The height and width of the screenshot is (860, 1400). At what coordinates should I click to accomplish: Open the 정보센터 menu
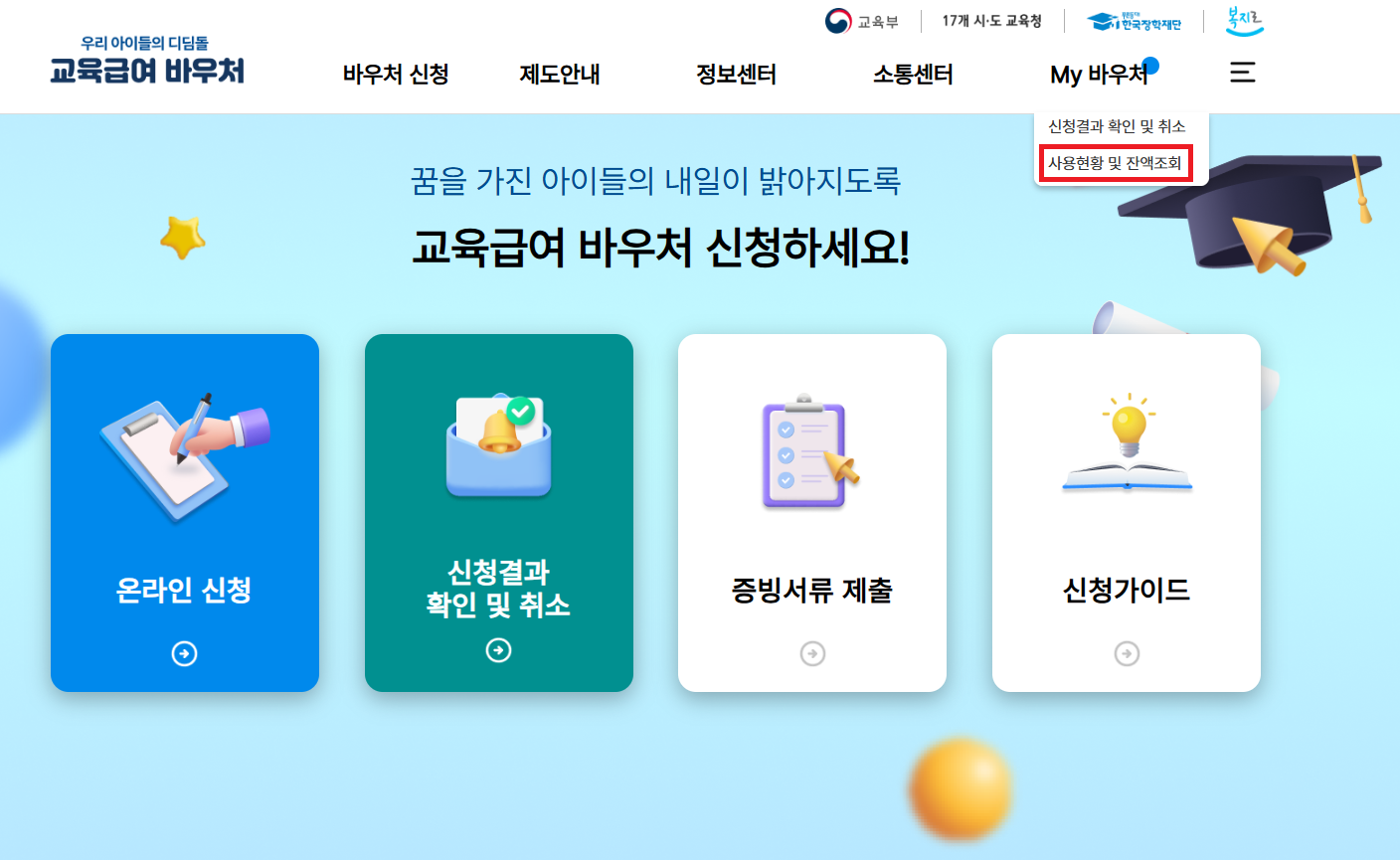pos(736,74)
